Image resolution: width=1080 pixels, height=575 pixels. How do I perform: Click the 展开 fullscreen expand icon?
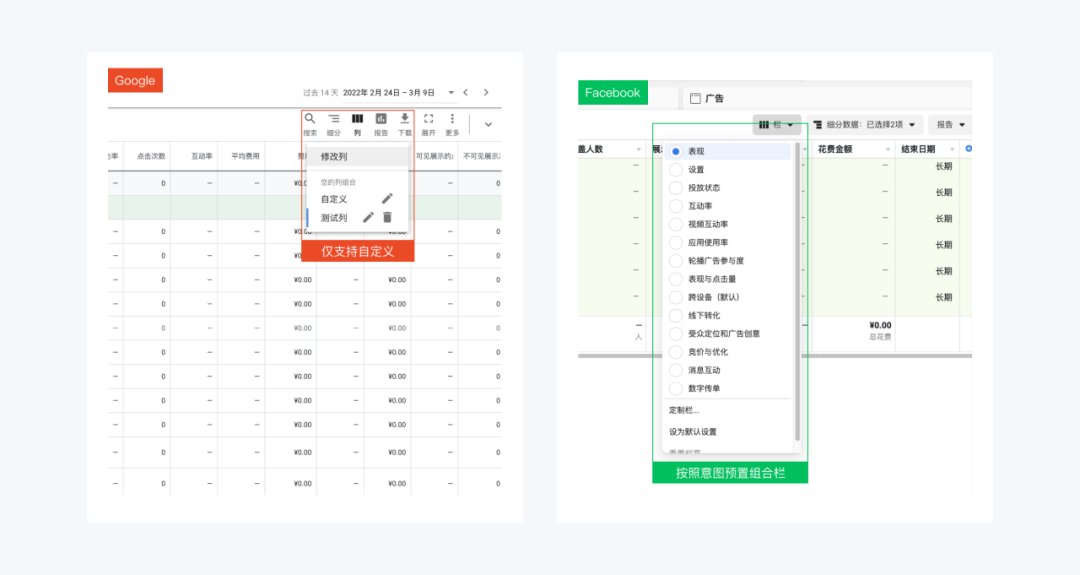(428, 120)
